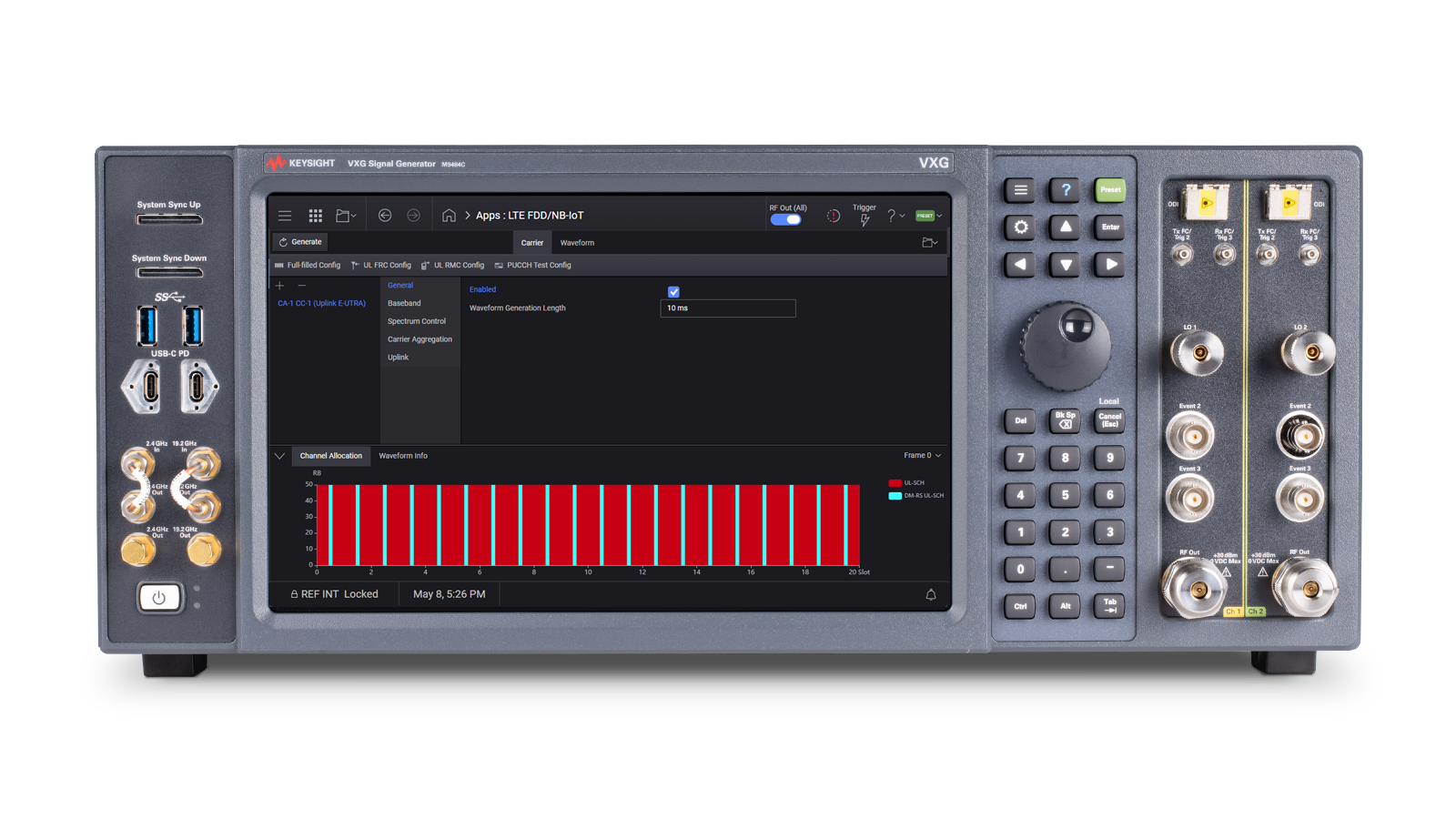Push the hardware right arrow key
Image resolution: width=1456 pixels, height=819 pixels.
coord(1110,265)
